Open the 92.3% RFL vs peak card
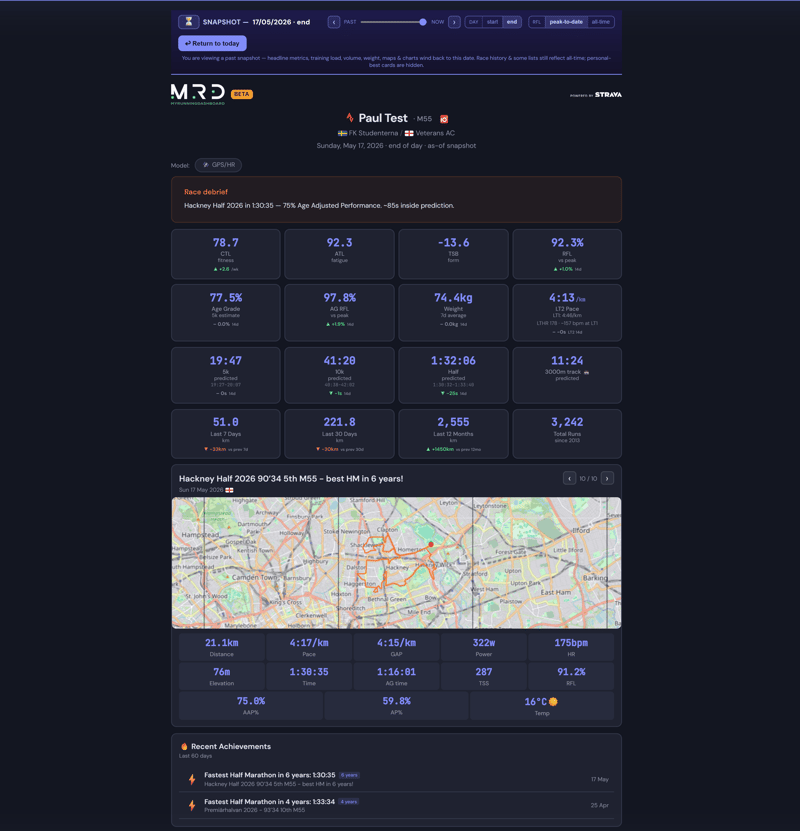The width and height of the screenshot is (800, 831). coord(567,254)
